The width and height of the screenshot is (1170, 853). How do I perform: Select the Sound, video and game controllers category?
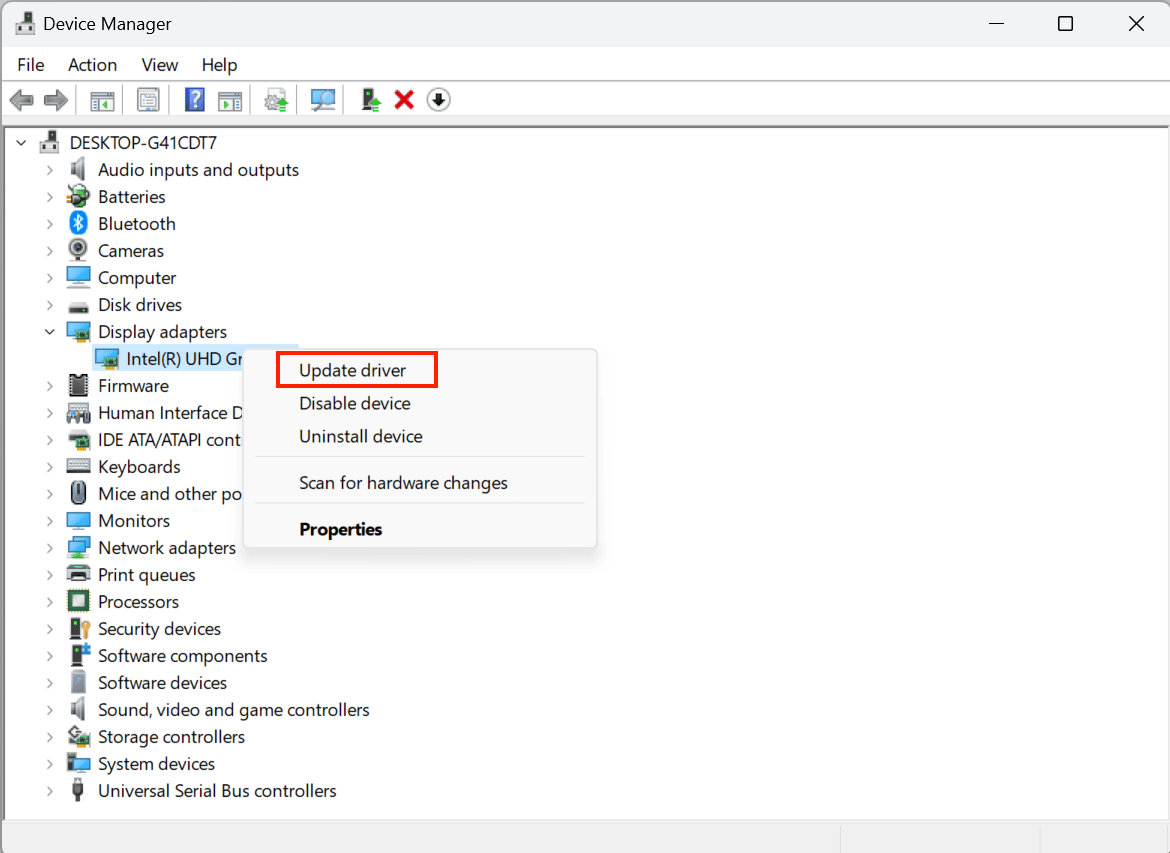coord(233,709)
